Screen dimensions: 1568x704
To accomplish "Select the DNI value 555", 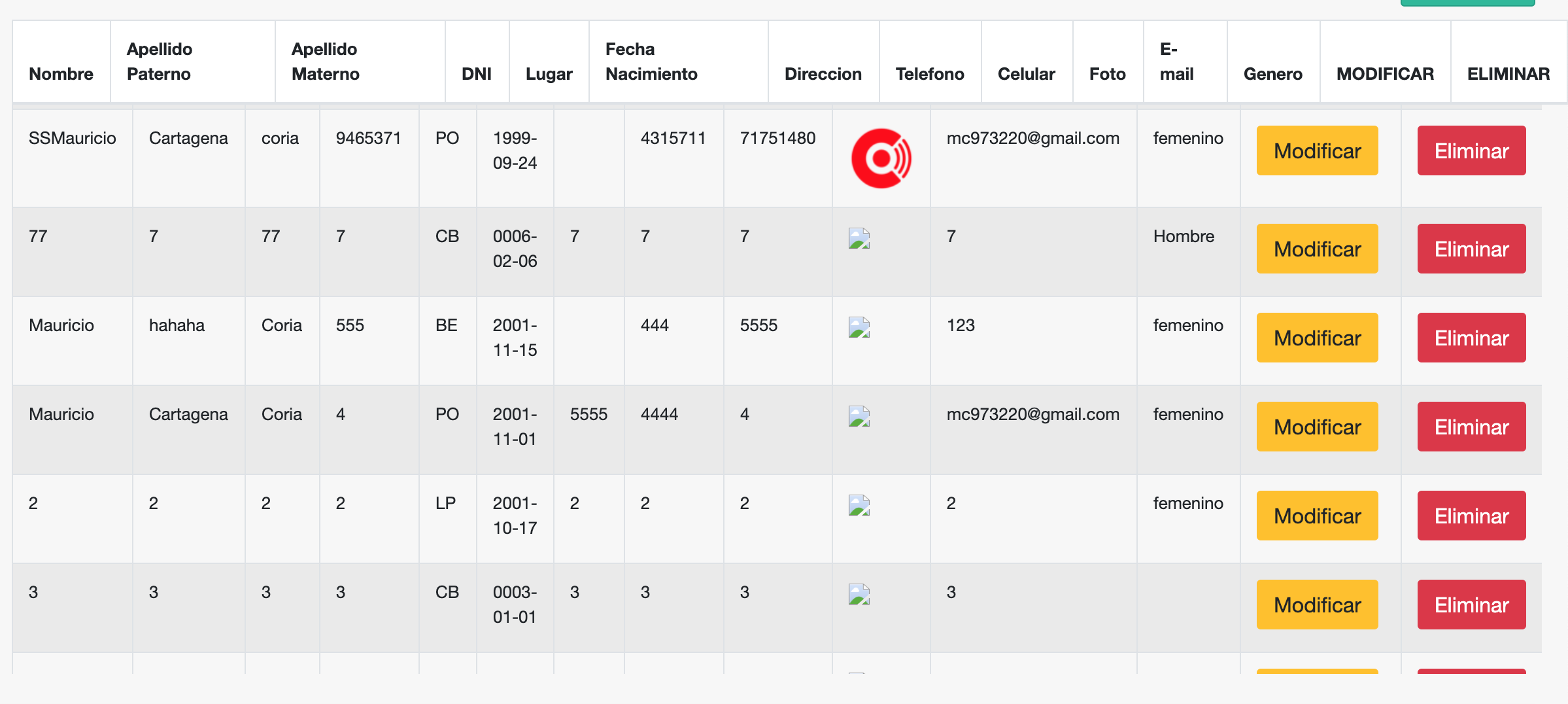I will 350,325.
